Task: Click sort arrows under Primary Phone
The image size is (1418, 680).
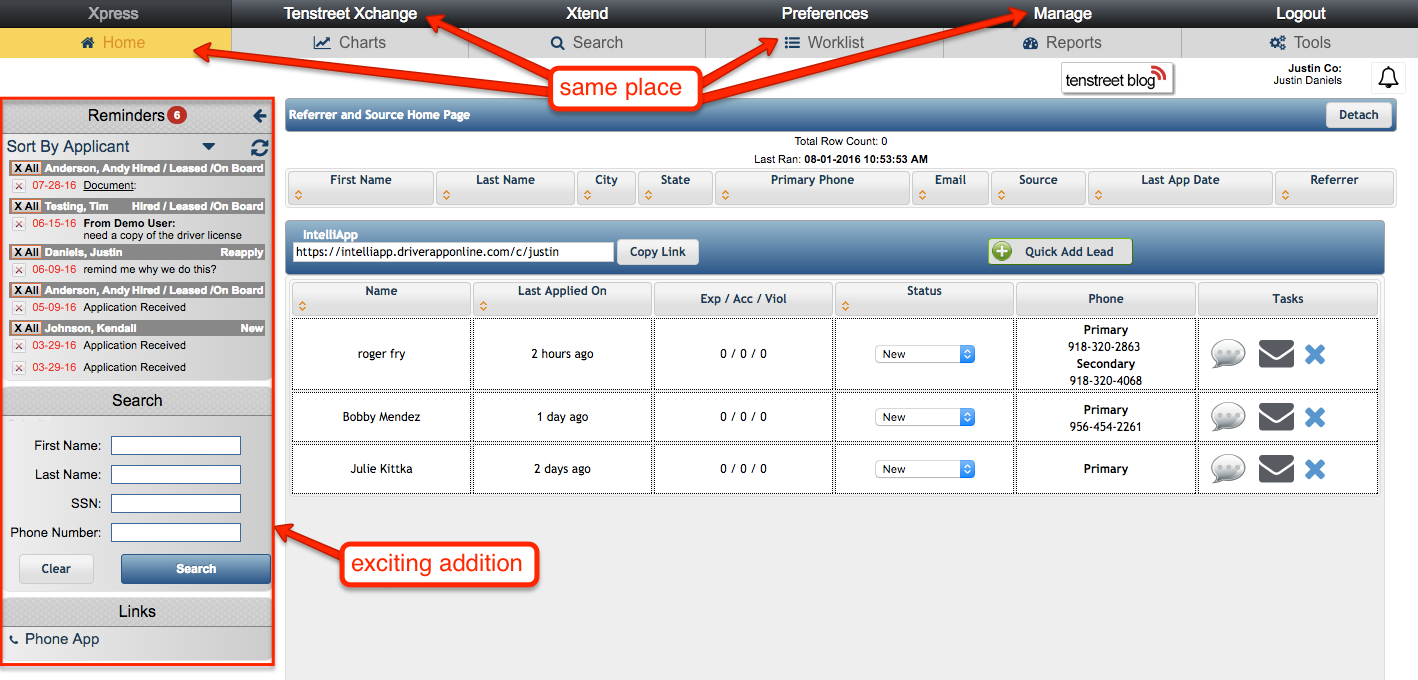Action: [724, 195]
